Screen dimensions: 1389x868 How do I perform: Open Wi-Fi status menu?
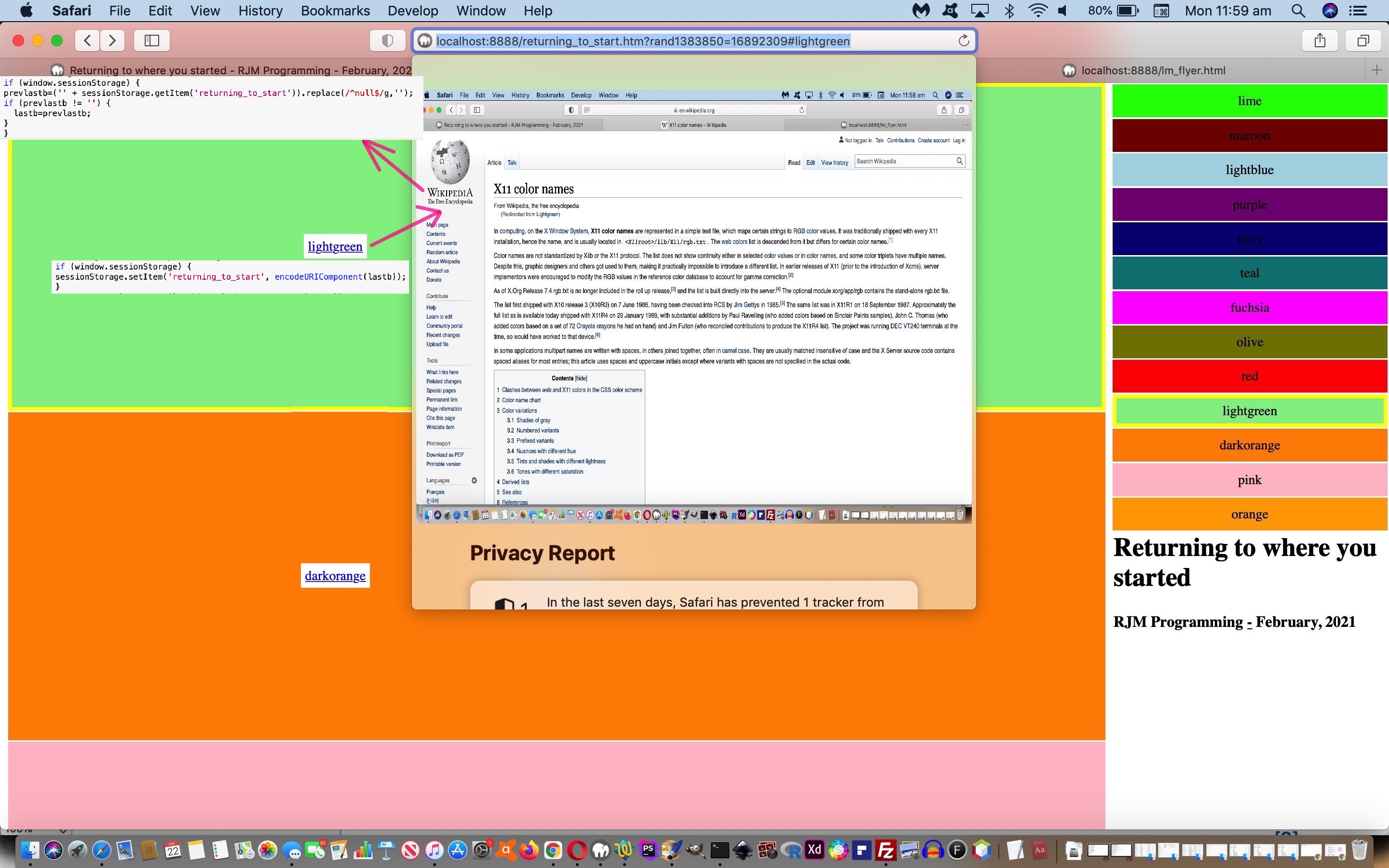point(1038,10)
